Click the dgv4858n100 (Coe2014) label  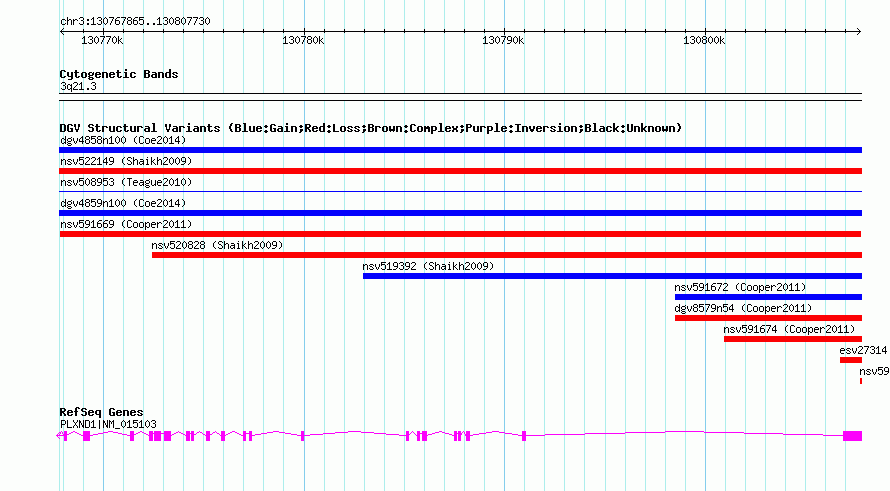[123, 140]
